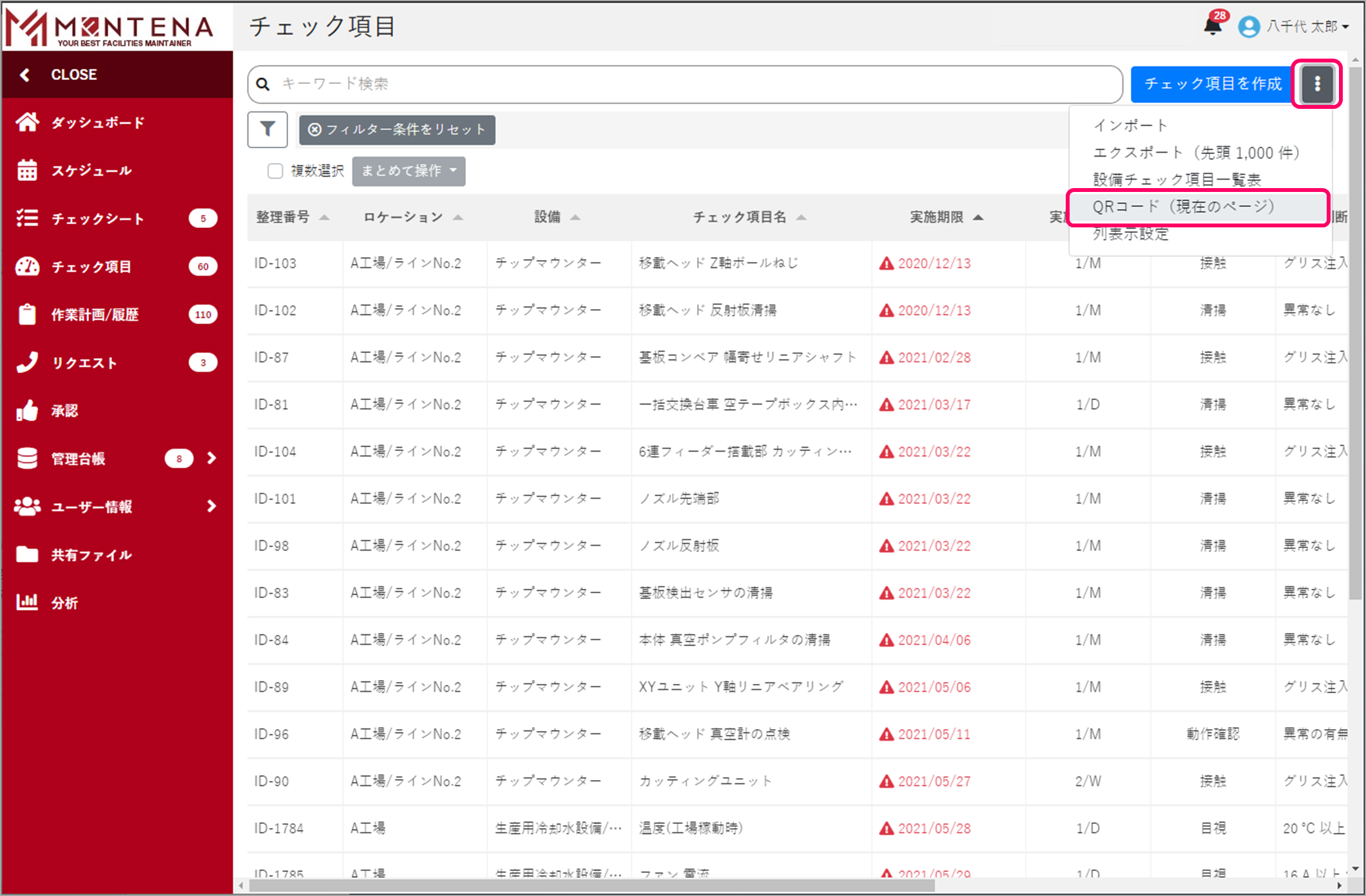Go to リクエスト phone icon item
Screen dimensions: 1366x896
click(x=27, y=363)
